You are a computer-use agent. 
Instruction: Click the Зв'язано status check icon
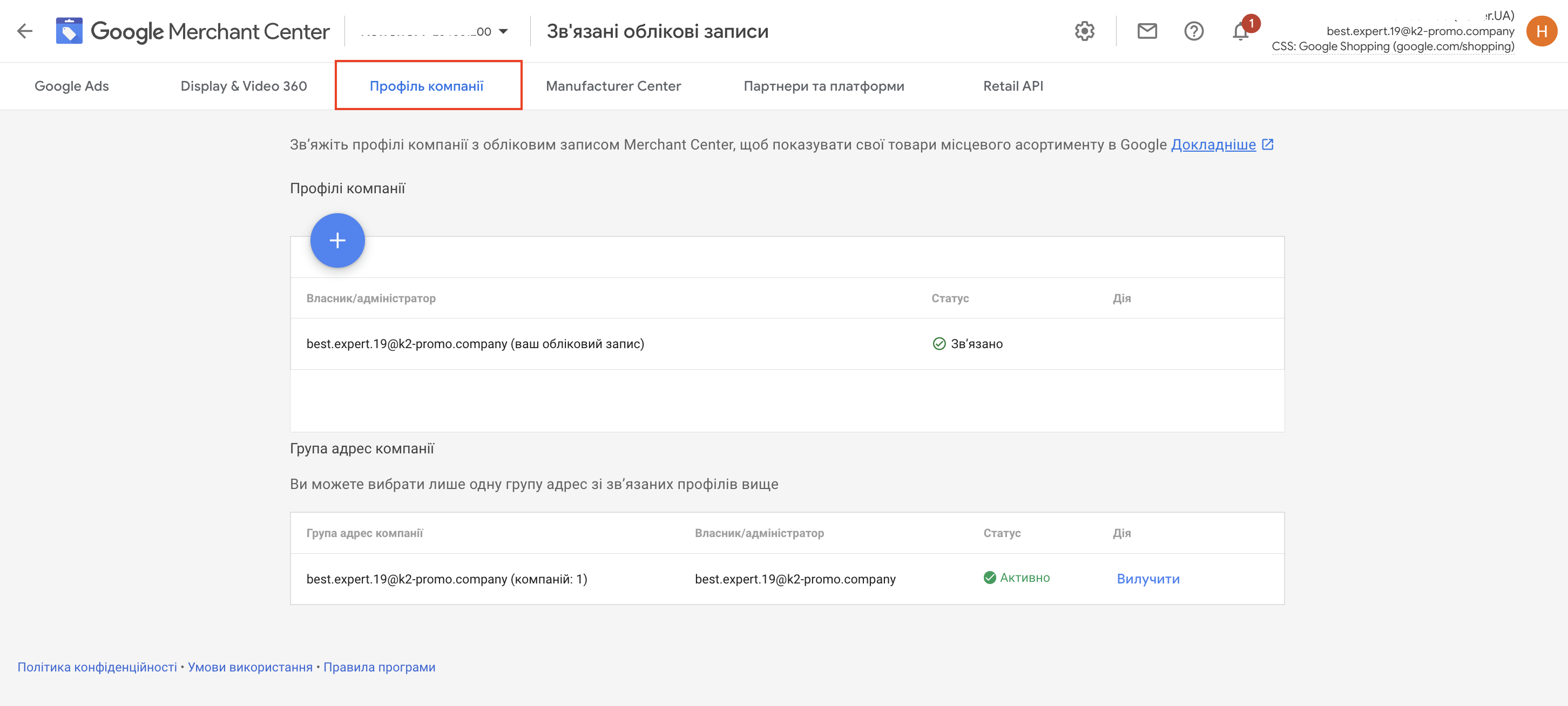coord(938,344)
